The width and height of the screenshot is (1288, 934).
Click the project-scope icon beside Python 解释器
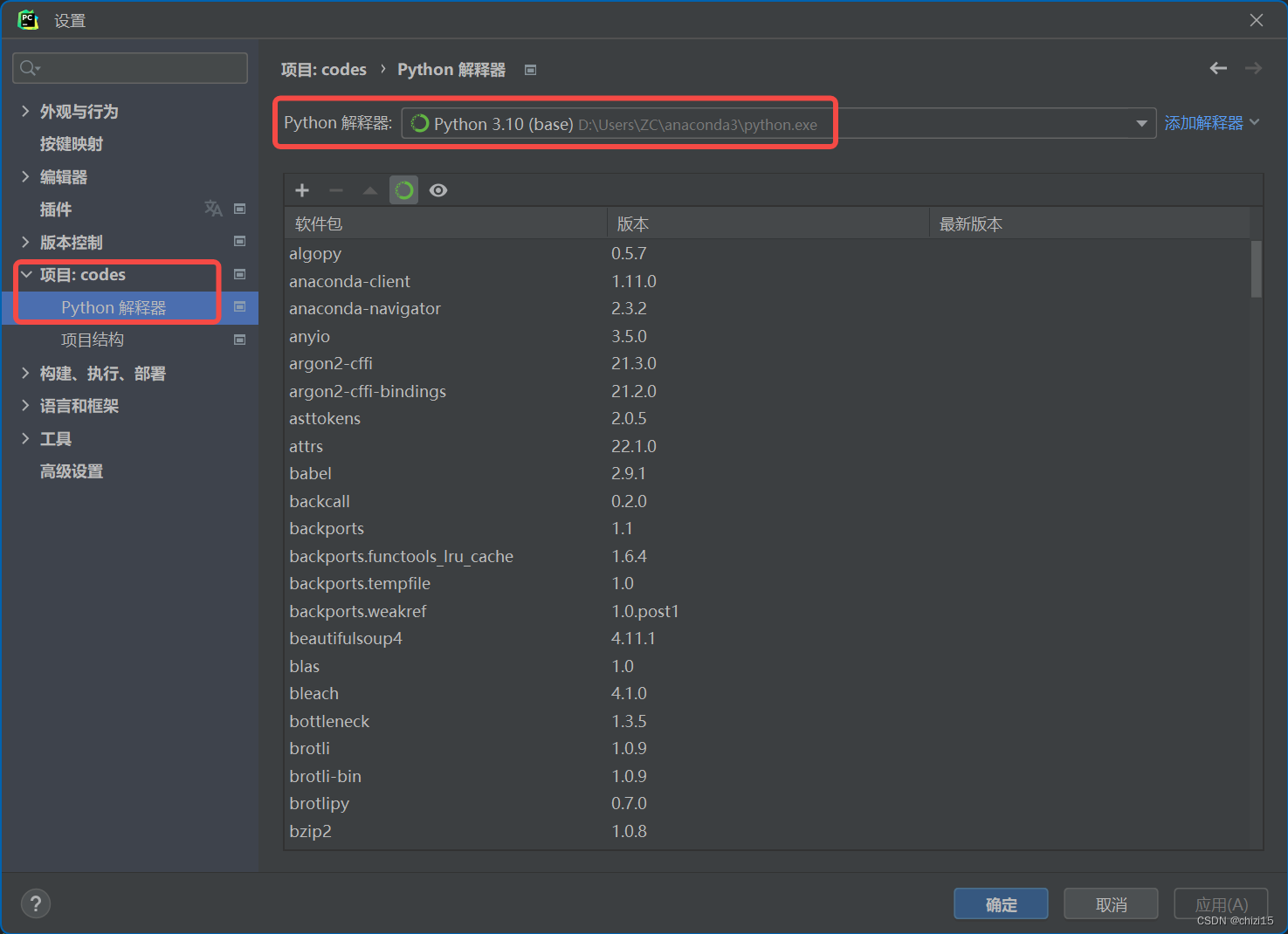240,306
